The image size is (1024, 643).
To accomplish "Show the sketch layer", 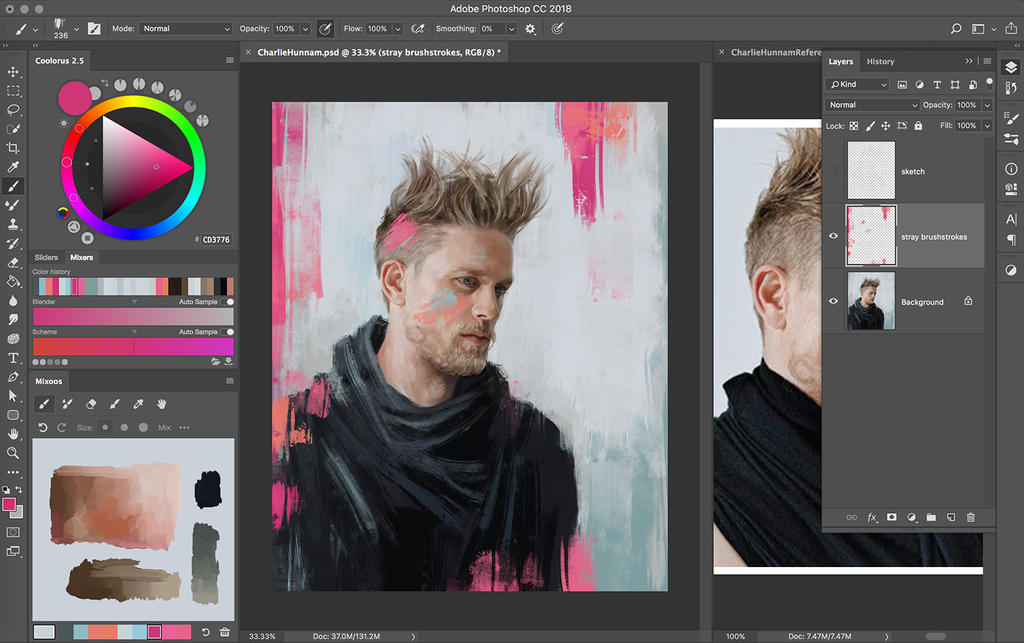I will [x=834, y=171].
